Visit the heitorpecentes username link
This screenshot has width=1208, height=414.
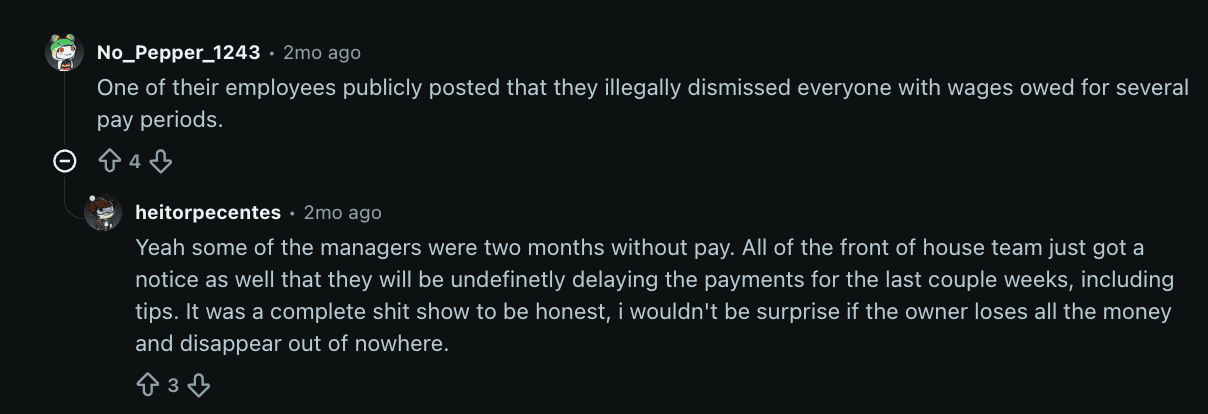coord(208,212)
